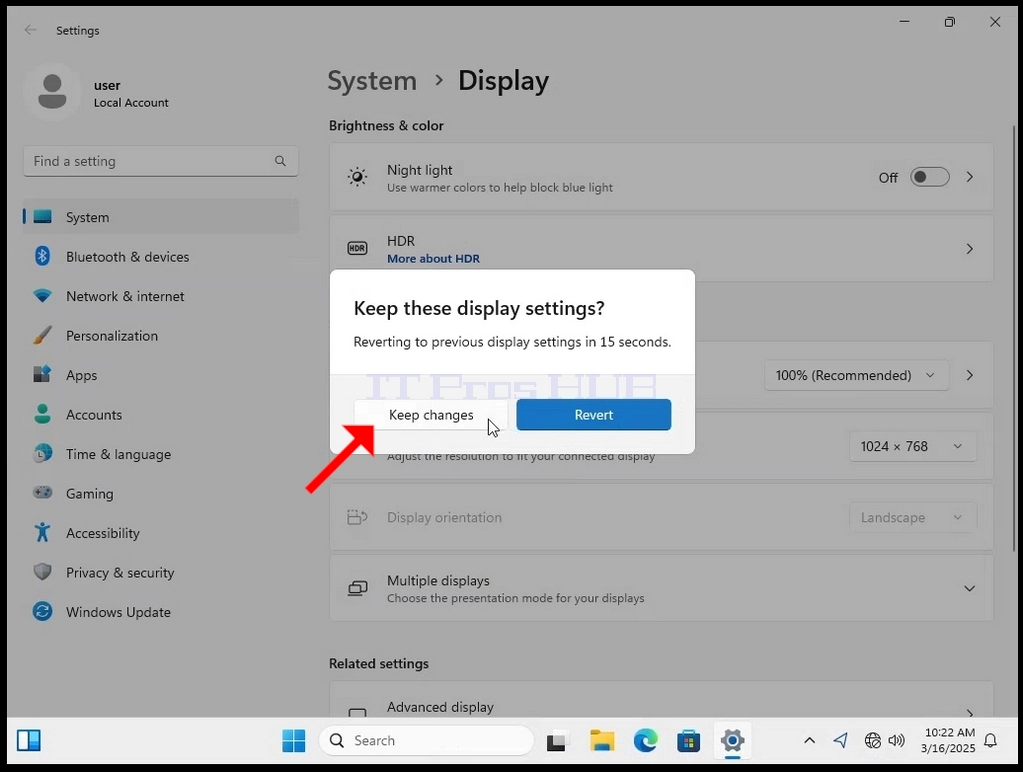Click the Night light sun icon

click(x=357, y=177)
